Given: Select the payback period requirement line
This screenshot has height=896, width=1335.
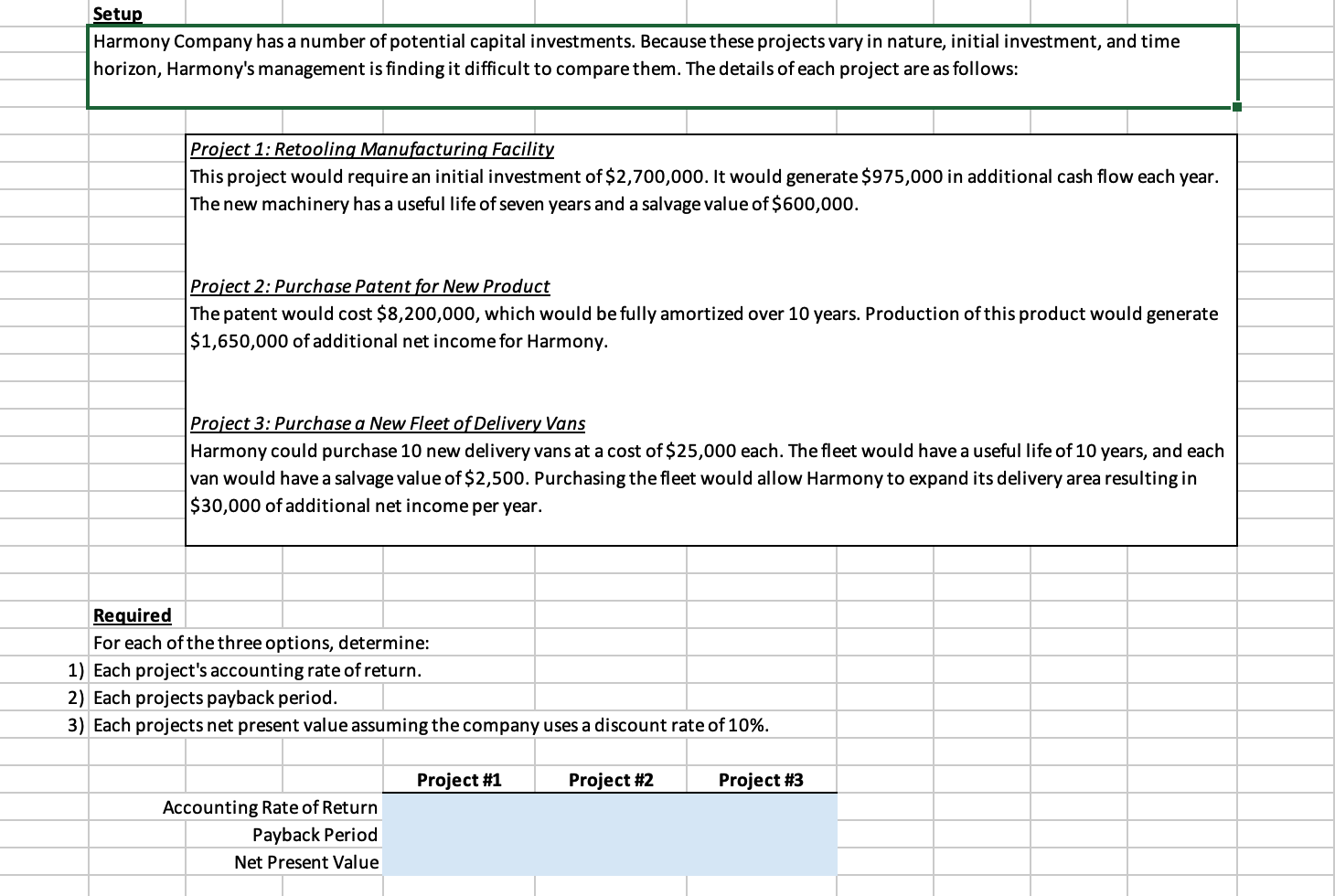Looking at the screenshot, I should click(x=216, y=697).
